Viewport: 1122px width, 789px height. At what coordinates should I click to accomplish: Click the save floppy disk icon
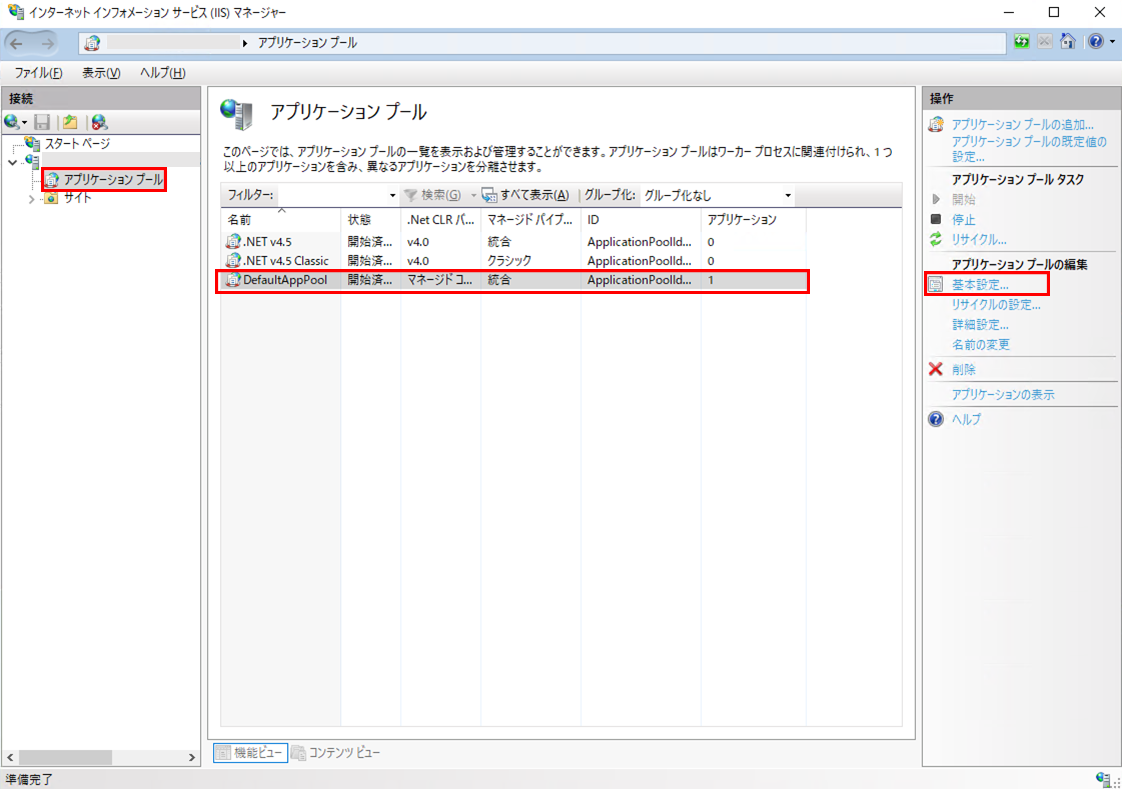click(x=42, y=122)
